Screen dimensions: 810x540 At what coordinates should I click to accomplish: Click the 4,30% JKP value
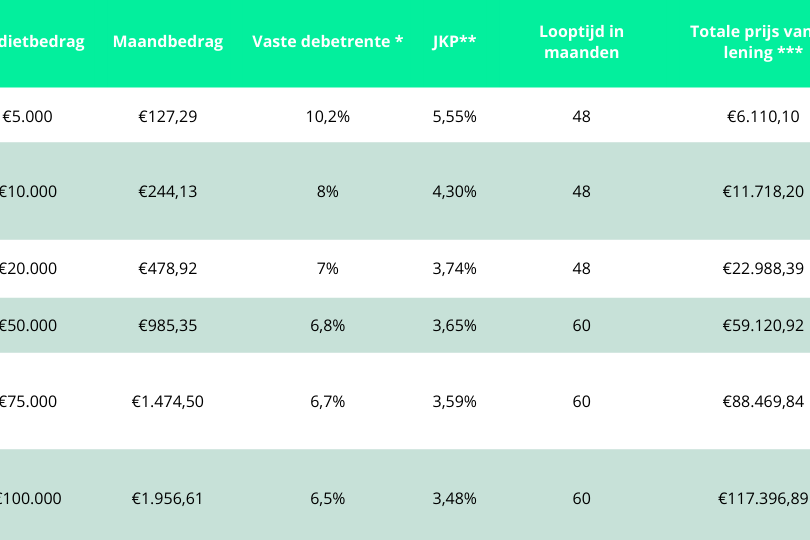(454, 191)
